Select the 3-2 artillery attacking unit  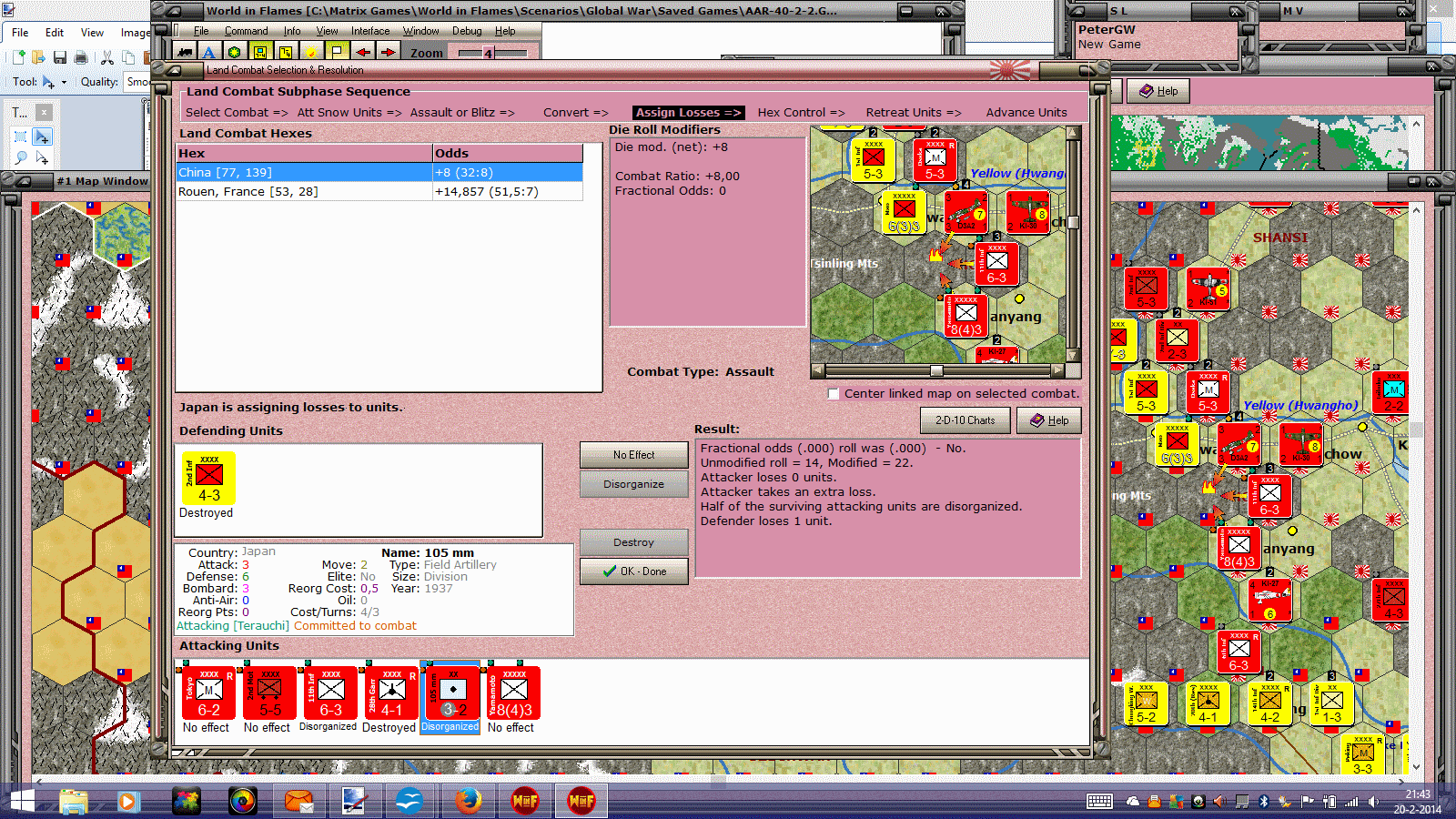[452, 693]
